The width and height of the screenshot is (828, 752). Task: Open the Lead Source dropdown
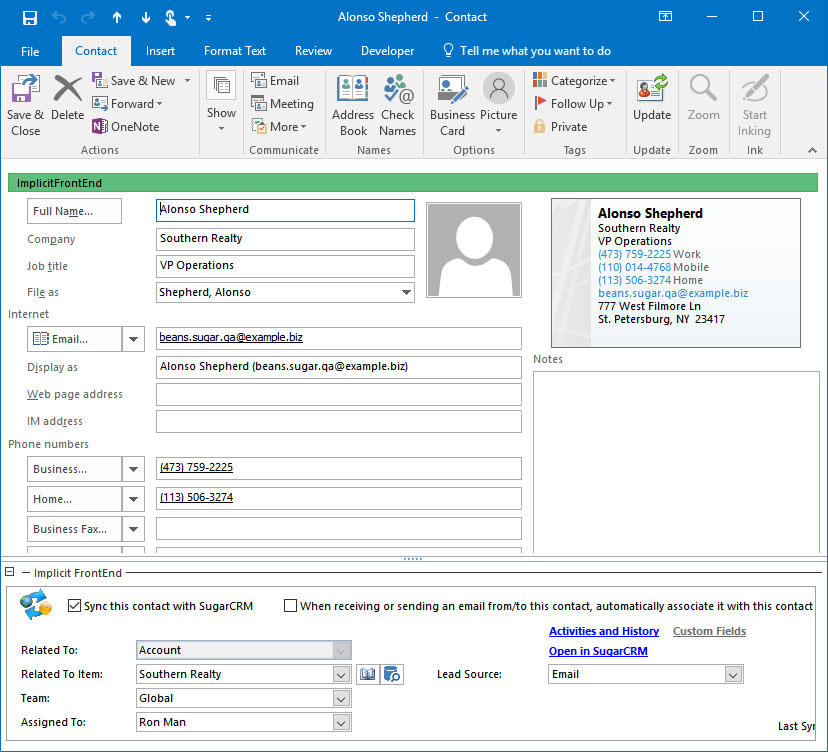click(734, 675)
